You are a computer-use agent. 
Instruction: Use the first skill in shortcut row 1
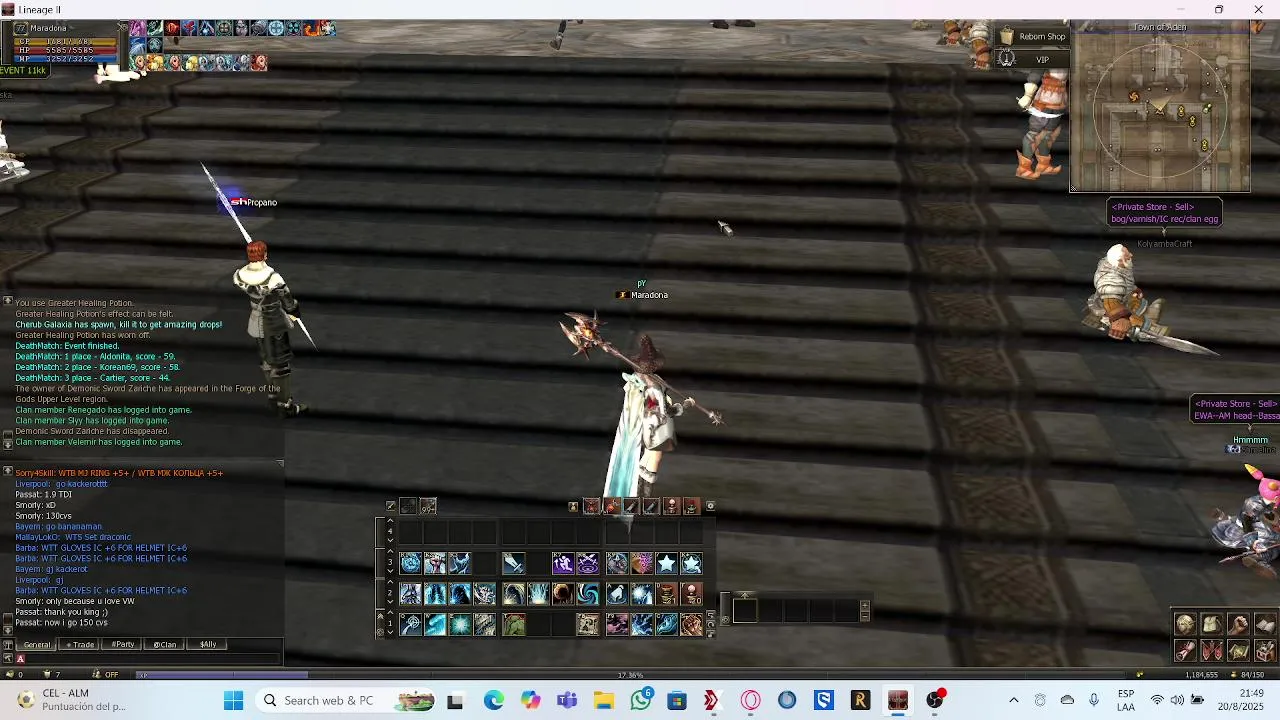(x=411, y=624)
